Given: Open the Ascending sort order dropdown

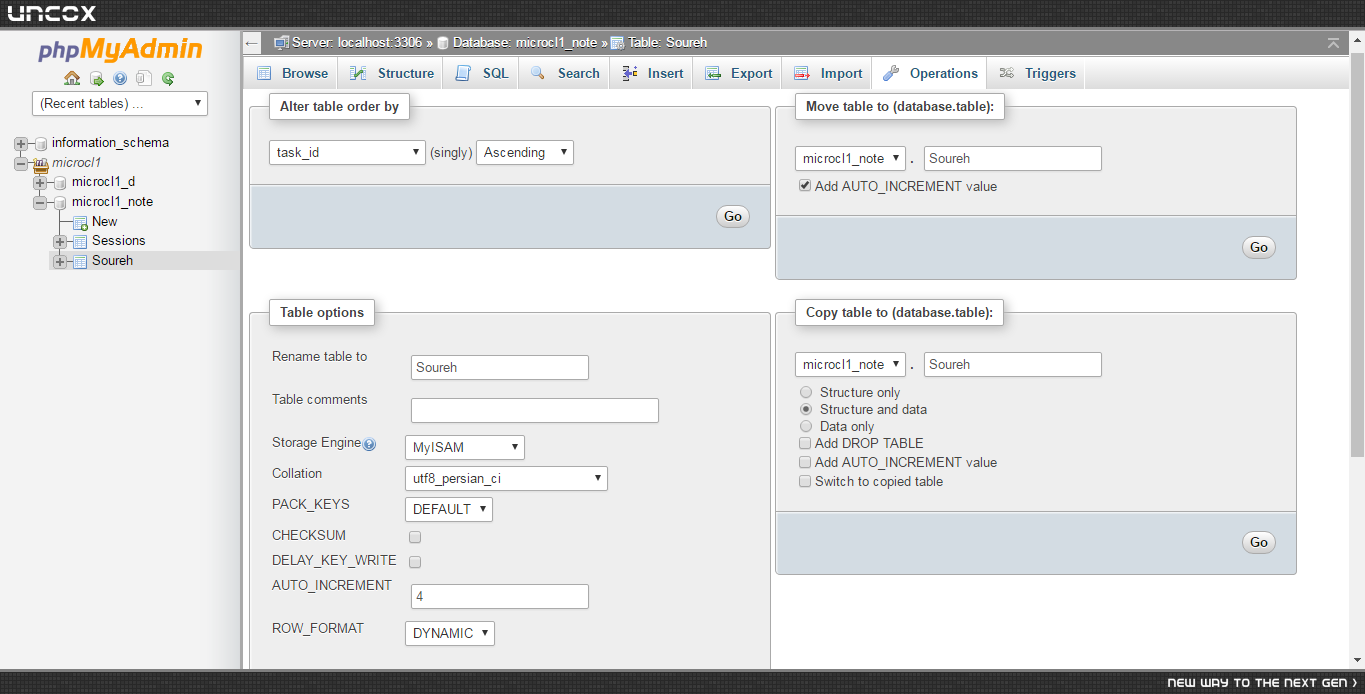Looking at the screenshot, I should [x=525, y=153].
